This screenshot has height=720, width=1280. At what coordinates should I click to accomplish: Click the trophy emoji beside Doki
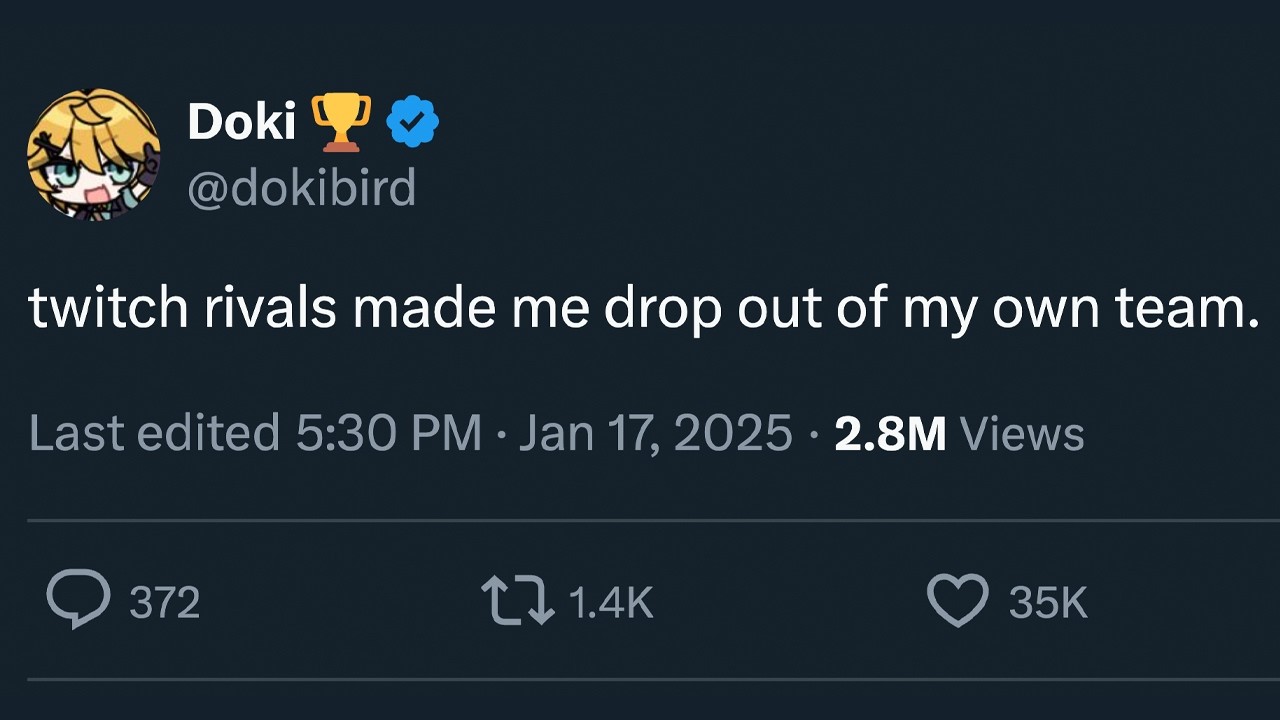(x=341, y=122)
